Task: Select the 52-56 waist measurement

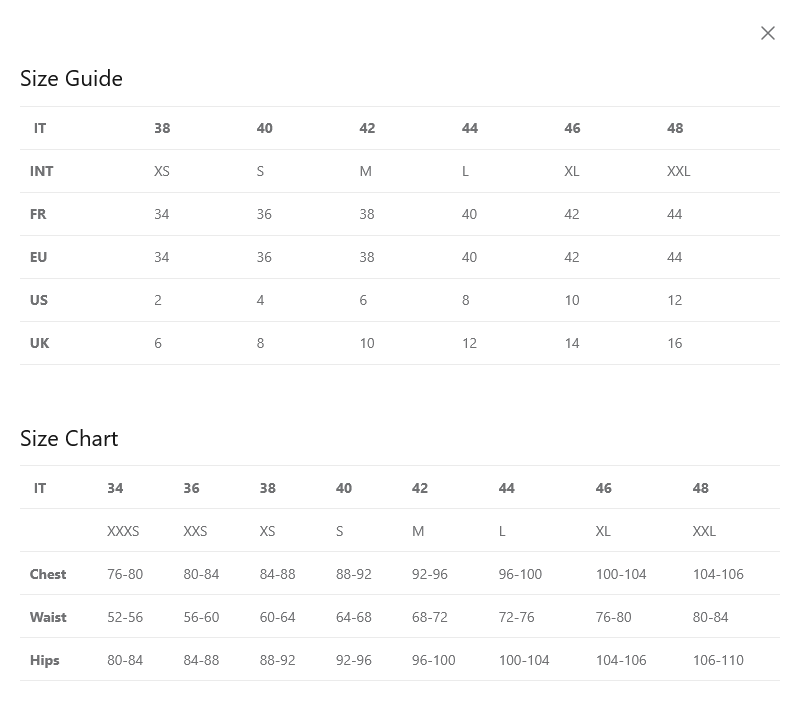Action: coord(125,617)
